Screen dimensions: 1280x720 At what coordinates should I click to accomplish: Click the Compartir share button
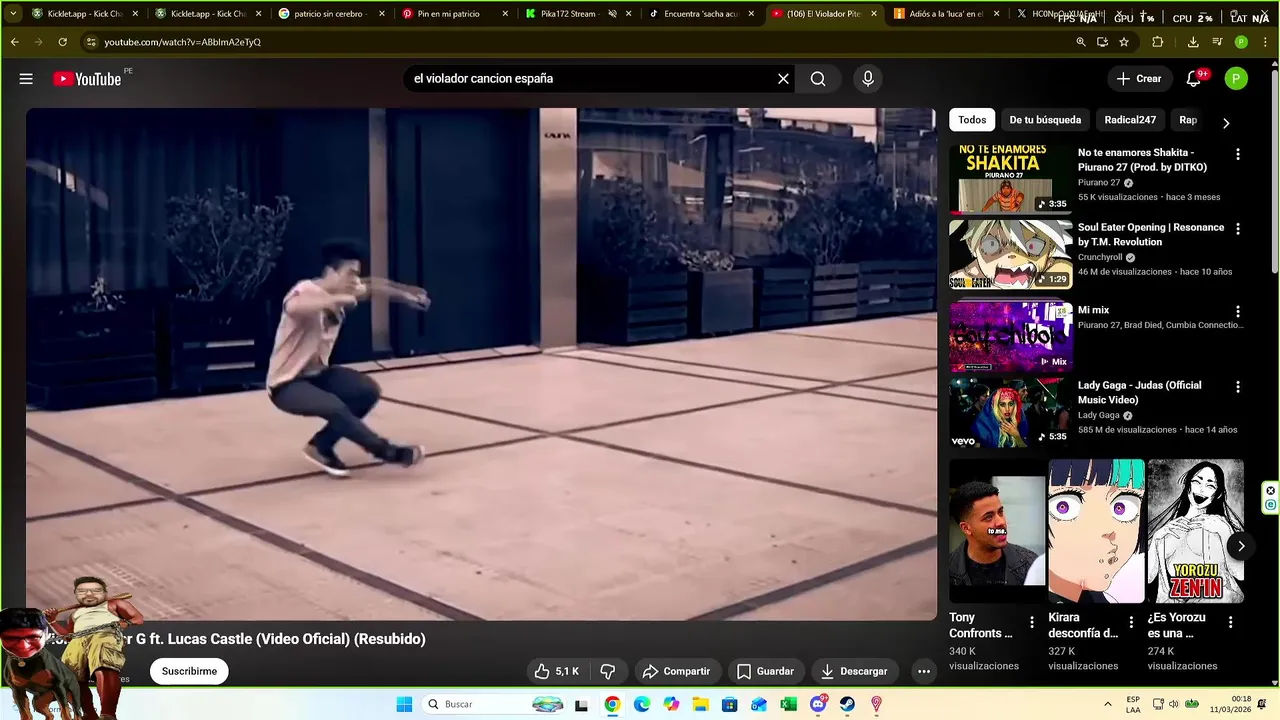[x=676, y=671]
